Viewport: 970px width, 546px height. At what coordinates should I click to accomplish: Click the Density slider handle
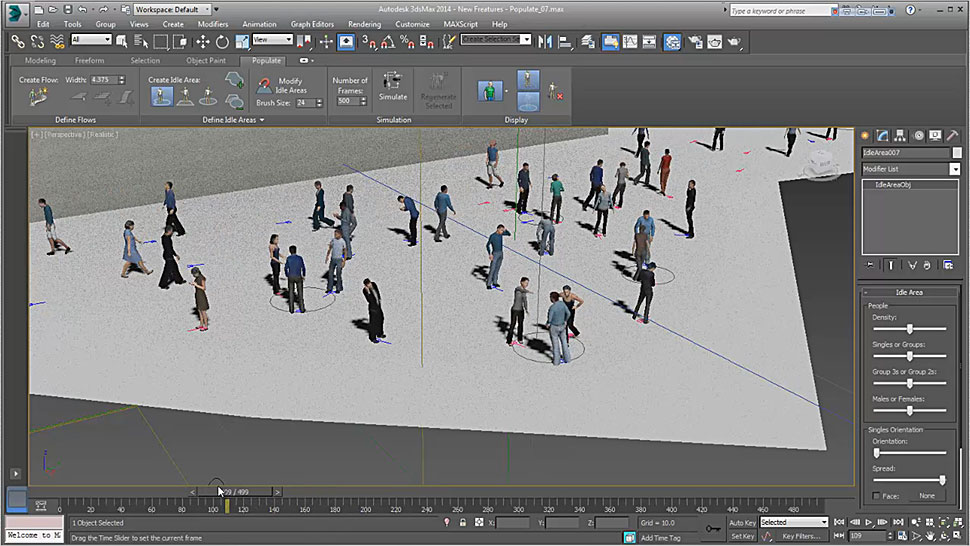[909, 328]
